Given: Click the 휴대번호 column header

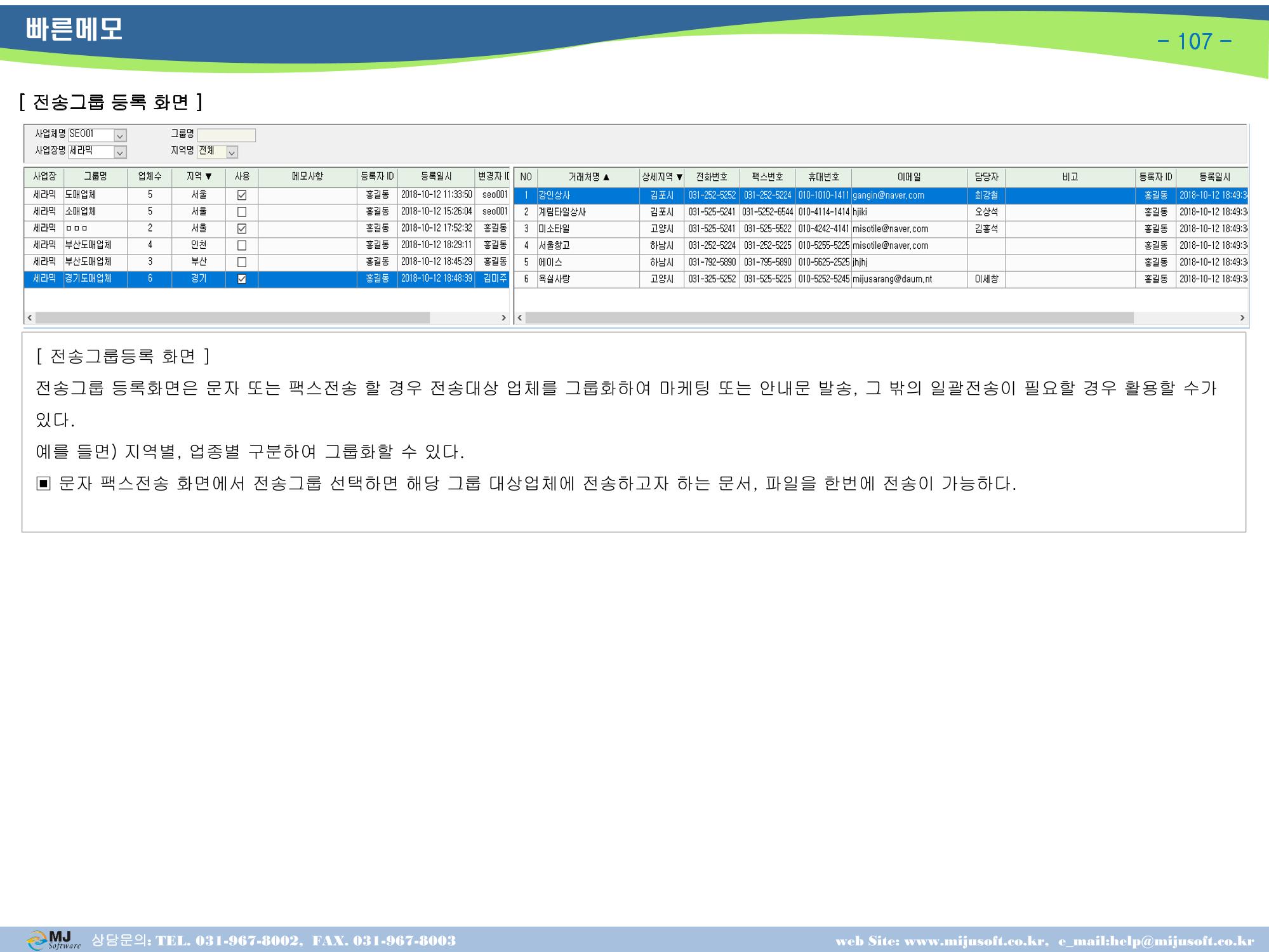Looking at the screenshot, I should click(x=823, y=177).
